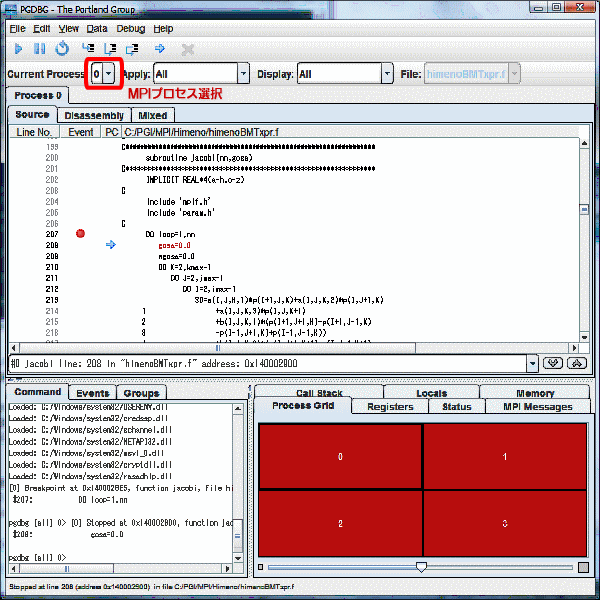Click the Run/Continue play icon

pos(19,48)
